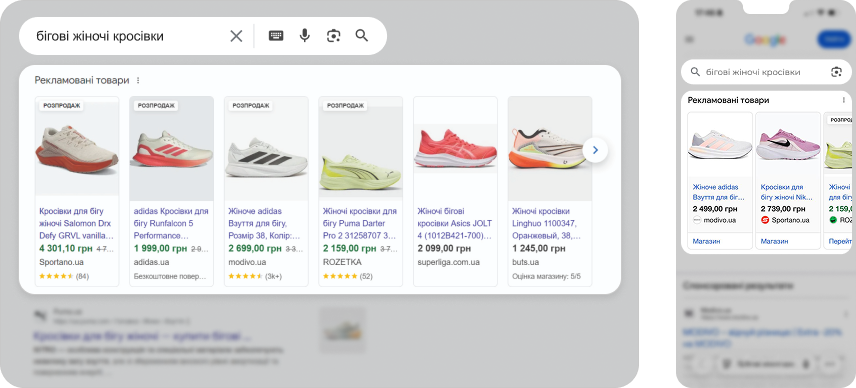Image resolution: width=856 pixels, height=388 pixels.
Task: Click the 1 999,00 грн price
Action: (160, 249)
